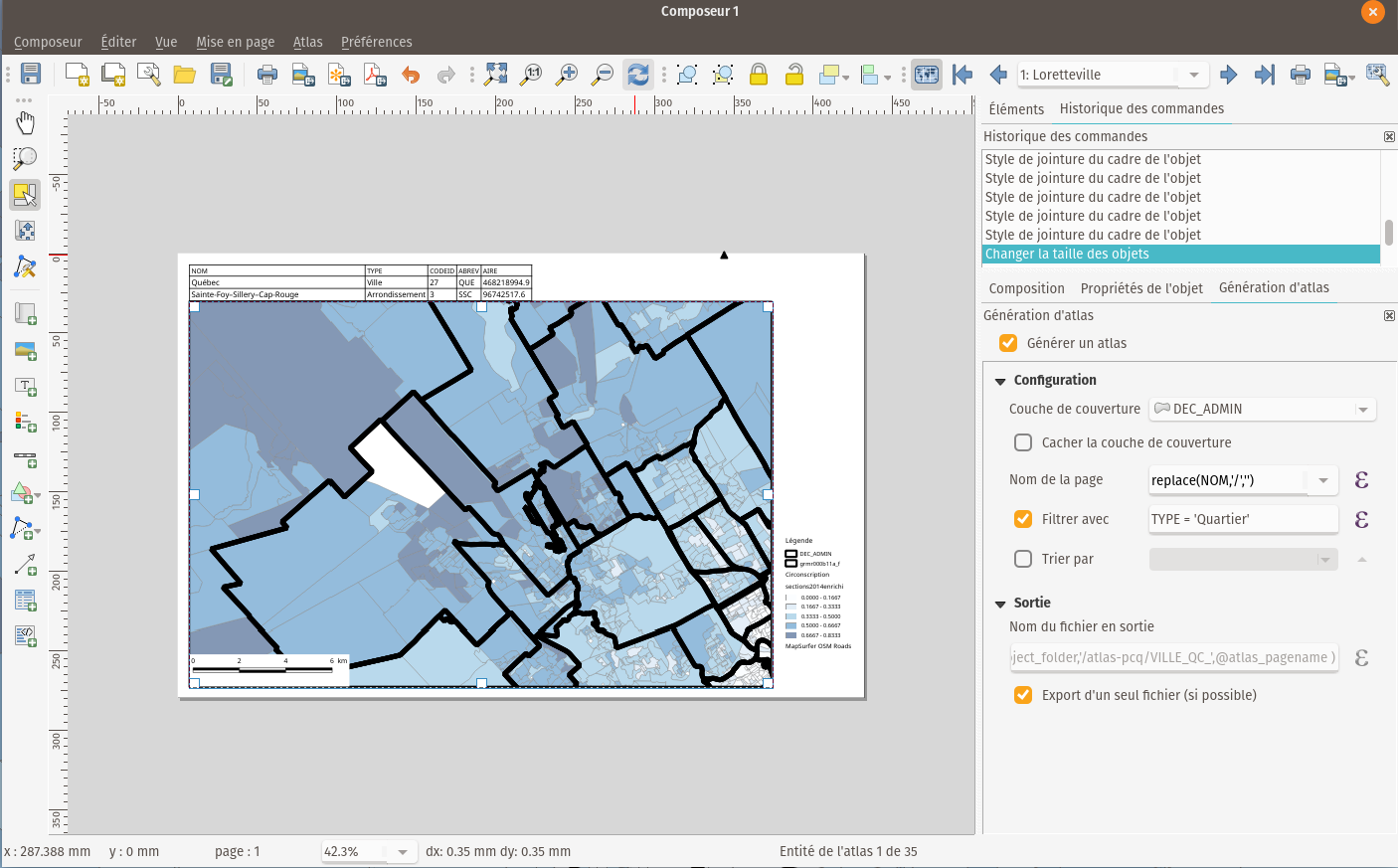The height and width of the screenshot is (868, 1398).
Task: Click the expression button next to Filtrer avec
Action: (1361, 519)
